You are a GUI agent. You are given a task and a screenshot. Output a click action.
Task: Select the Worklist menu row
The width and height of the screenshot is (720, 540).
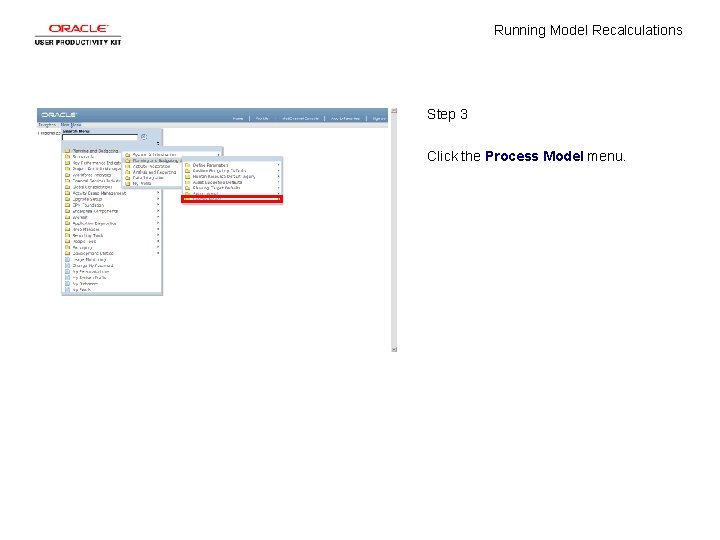click(112, 217)
